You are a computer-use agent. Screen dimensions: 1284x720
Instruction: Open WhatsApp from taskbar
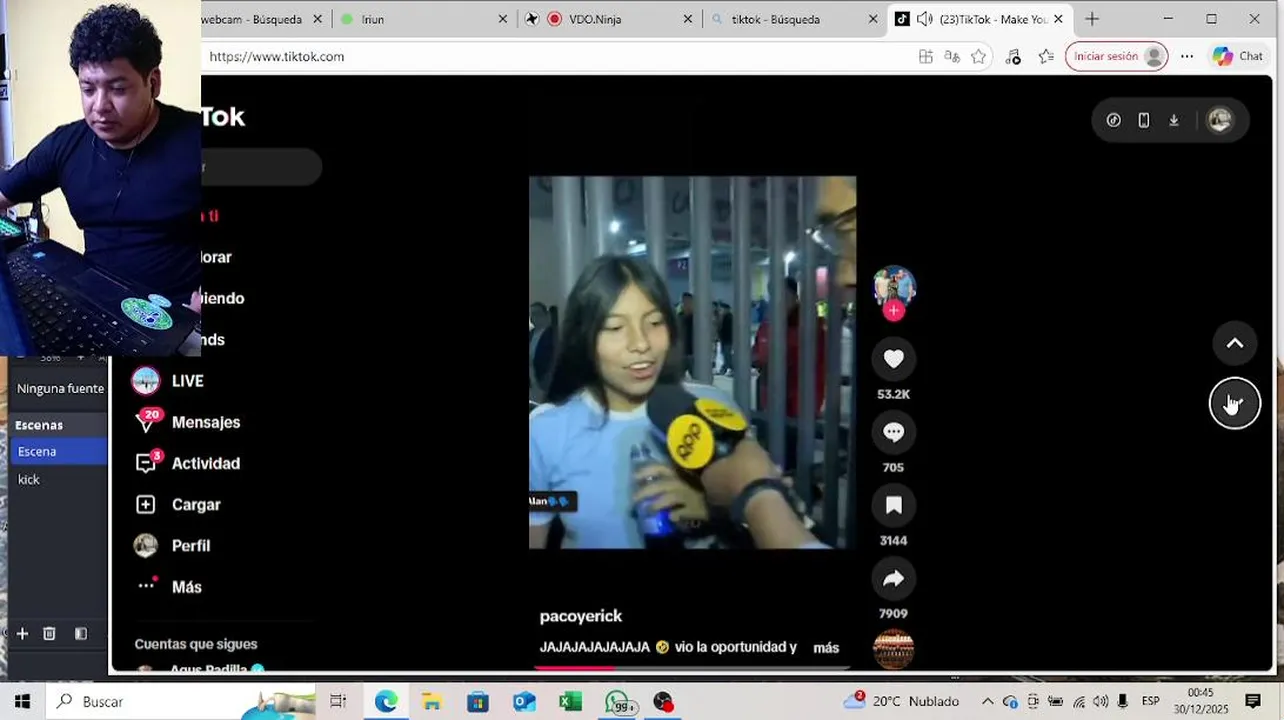[618, 702]
